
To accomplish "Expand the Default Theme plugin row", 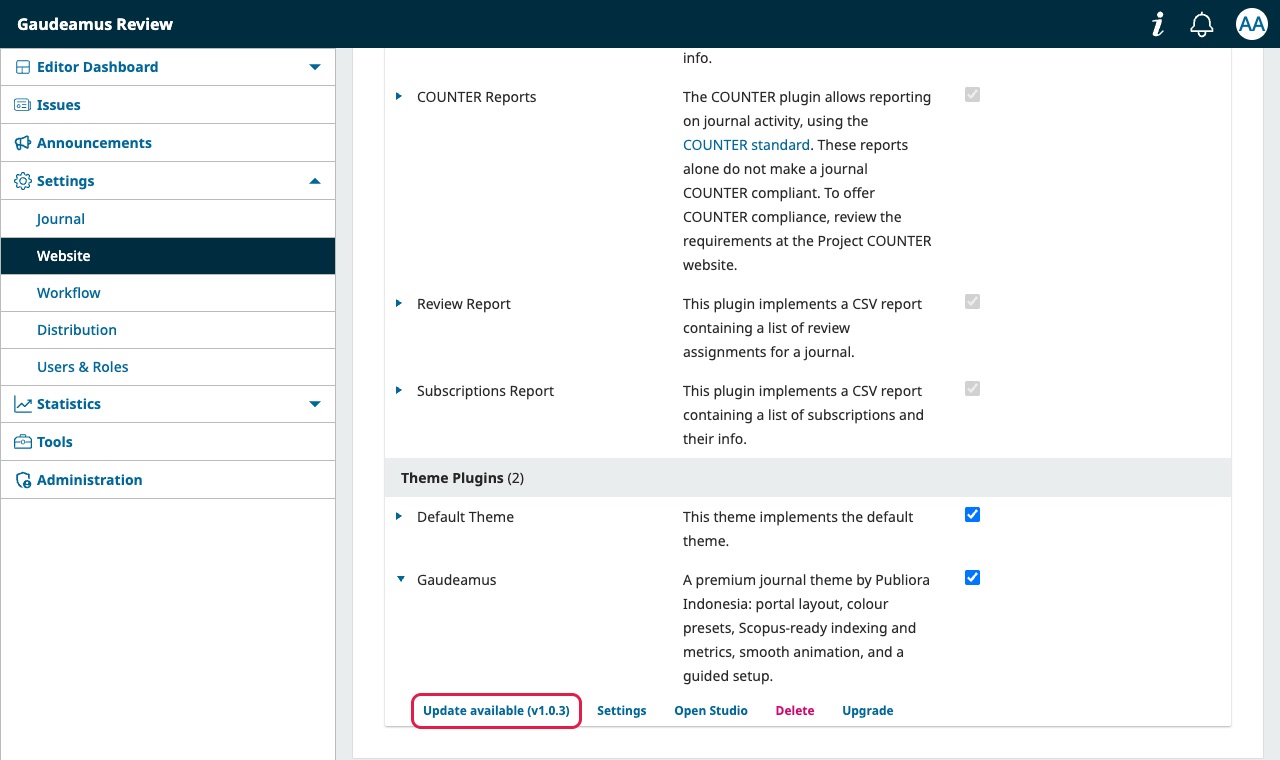I will [x=398, y=517].
